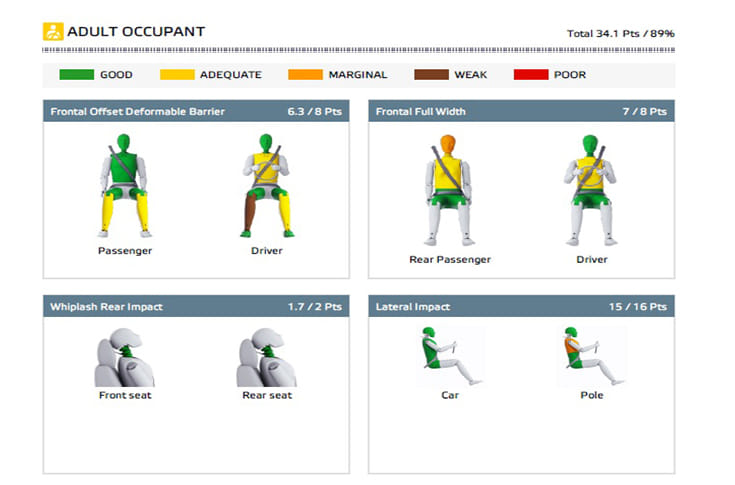The width and height of the screenshot is (735, 485).
Task: Click the Frontal Full Width Driver dummy
Action: coord(591,190)
